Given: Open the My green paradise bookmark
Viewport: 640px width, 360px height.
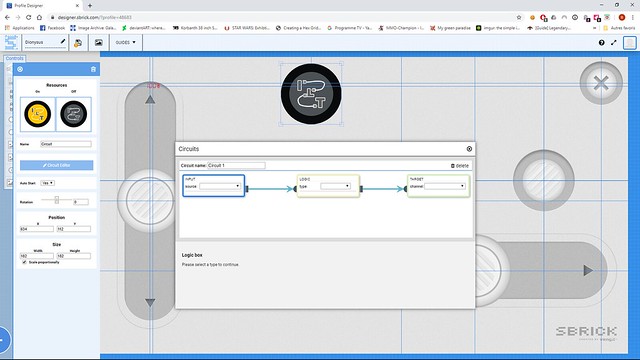Looking at the screenshot, I should coord(450,28).
